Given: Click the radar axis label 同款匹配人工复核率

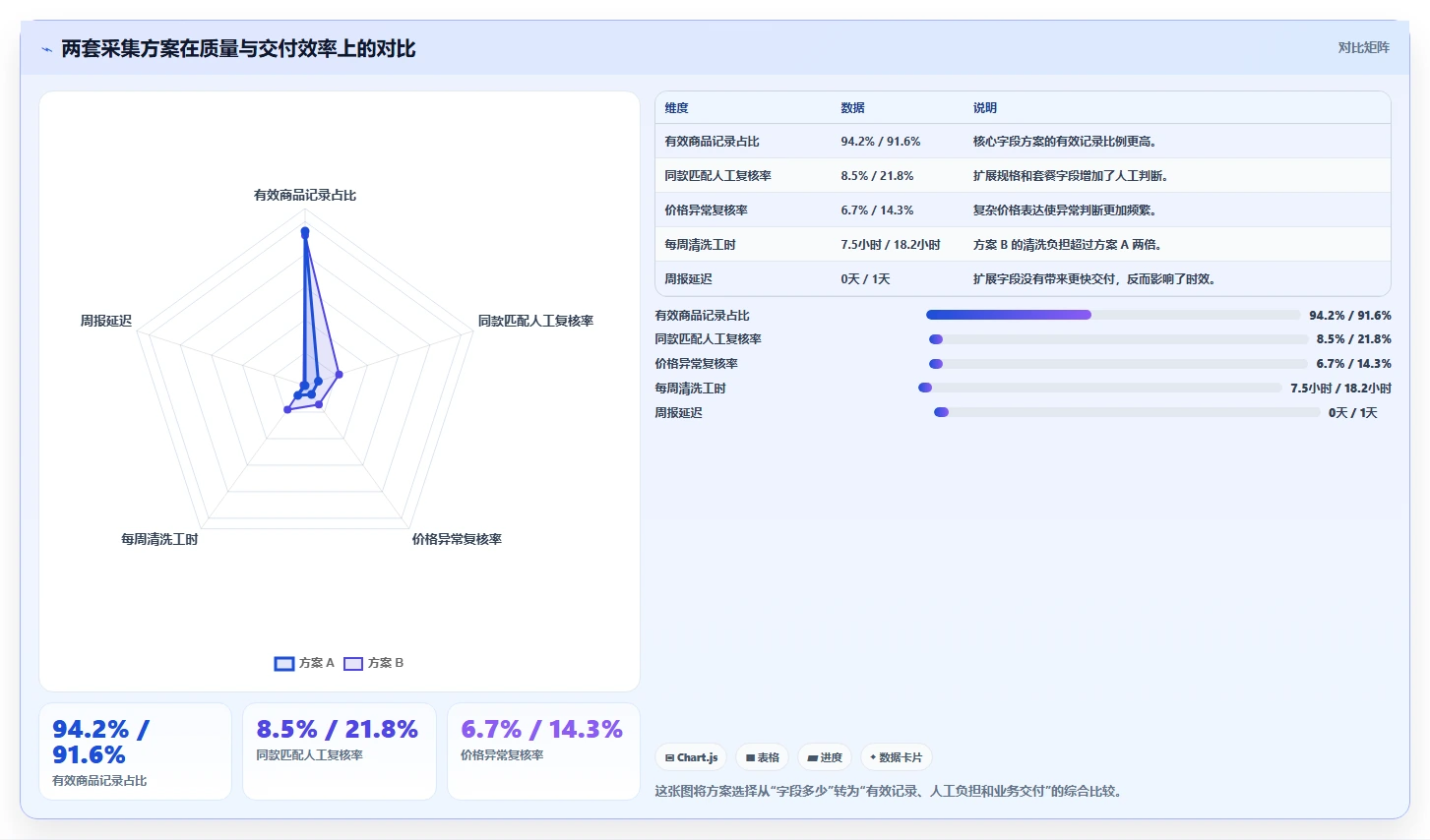Looking at the screenshot, I should click(x=535, y=321).
